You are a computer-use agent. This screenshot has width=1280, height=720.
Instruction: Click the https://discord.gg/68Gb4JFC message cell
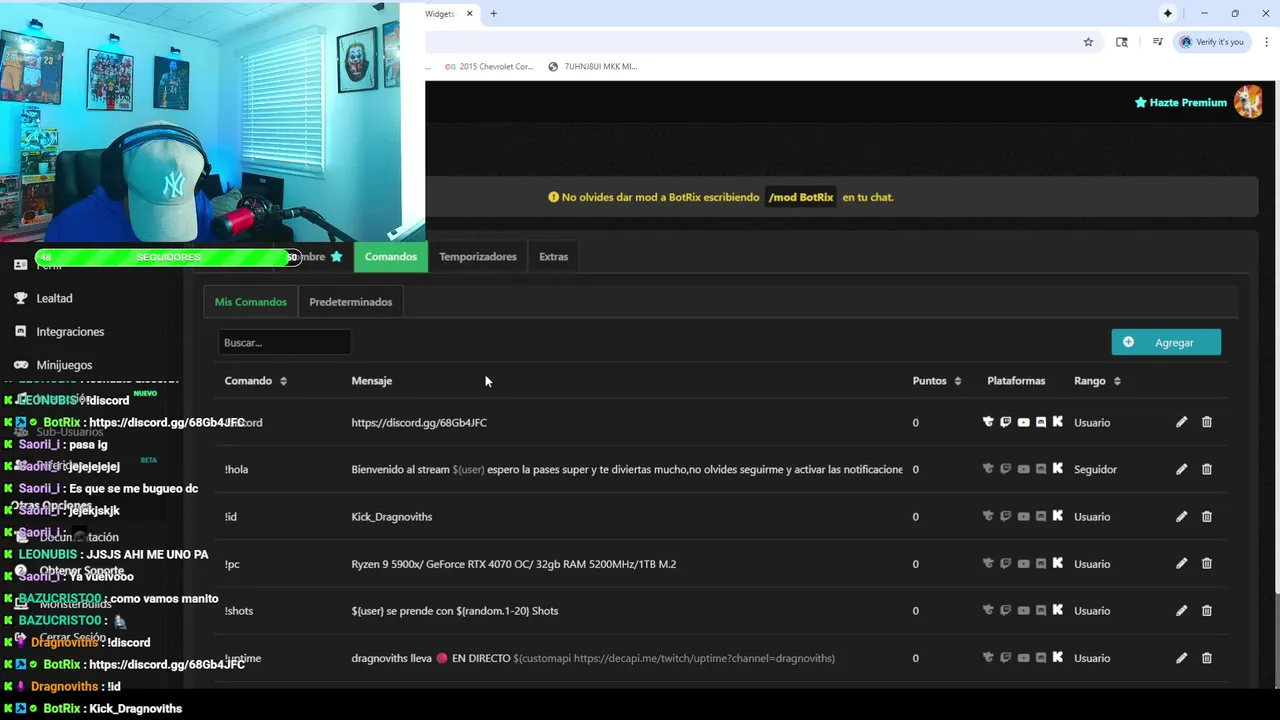(419, 423)
